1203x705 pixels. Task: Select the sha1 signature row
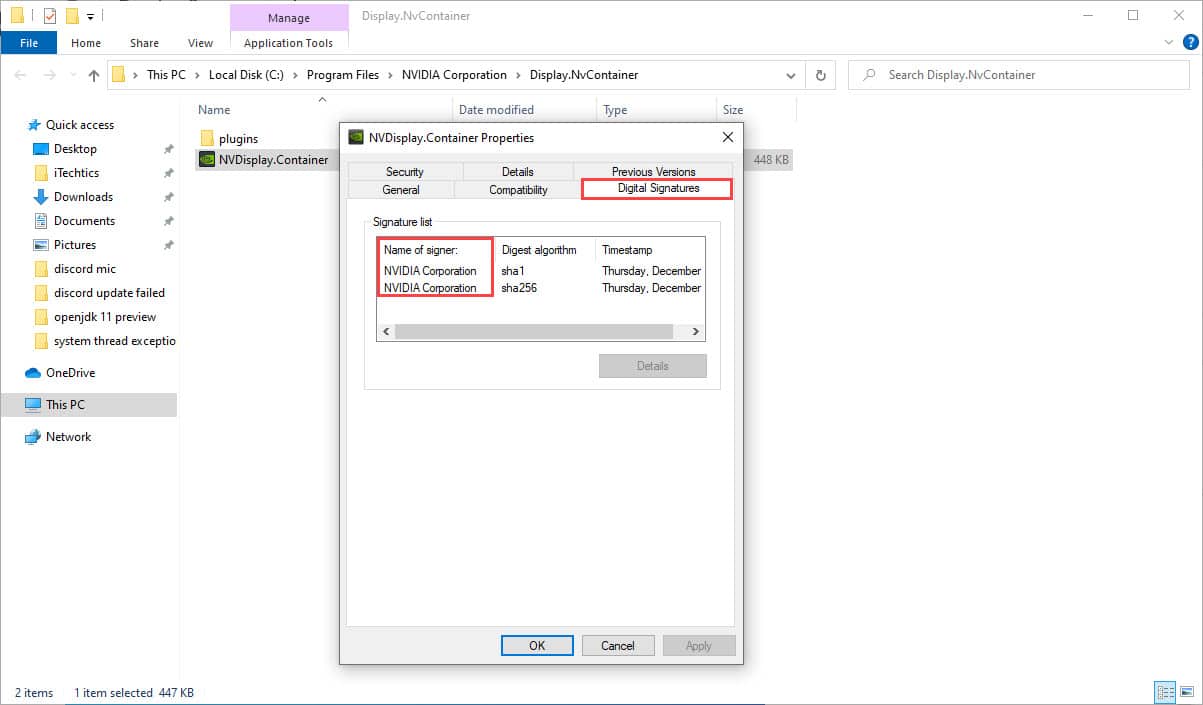pyautogui.click(x=541, y=271)
